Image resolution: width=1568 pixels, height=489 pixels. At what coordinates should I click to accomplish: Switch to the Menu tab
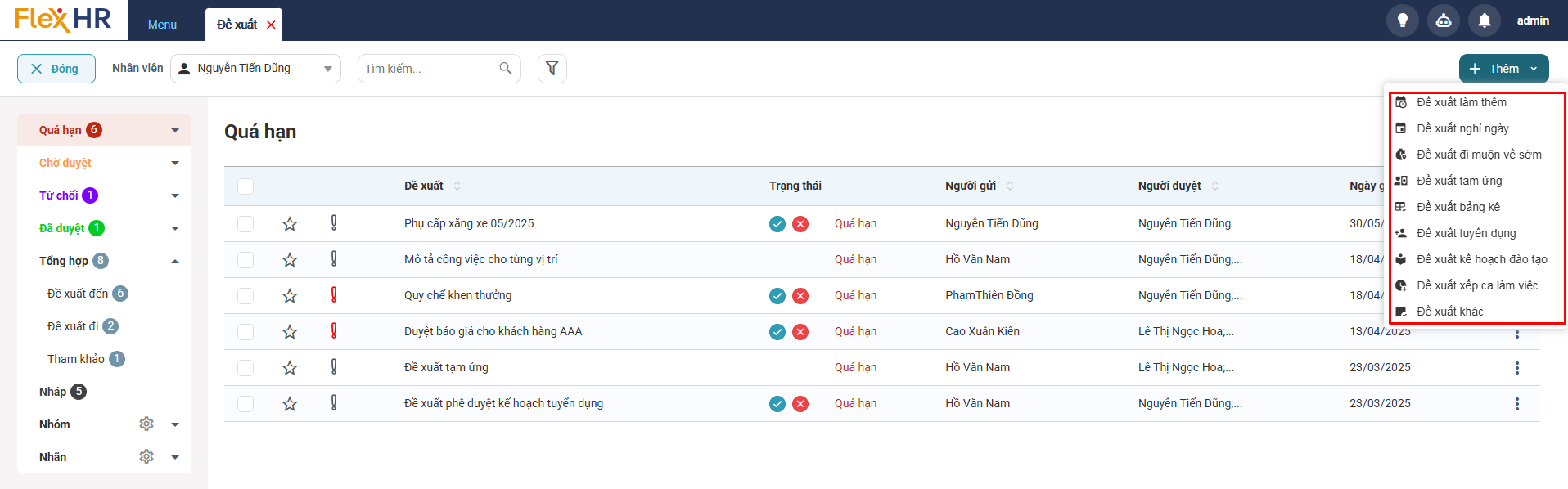pyautogui.click(x=162, y=25)
